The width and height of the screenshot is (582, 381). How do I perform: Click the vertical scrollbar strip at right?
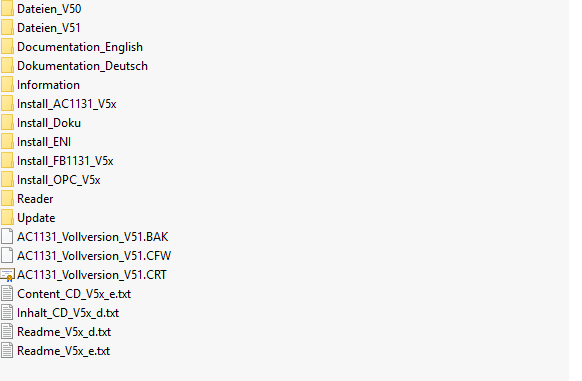pyautogui.click(x=575, y=190)
